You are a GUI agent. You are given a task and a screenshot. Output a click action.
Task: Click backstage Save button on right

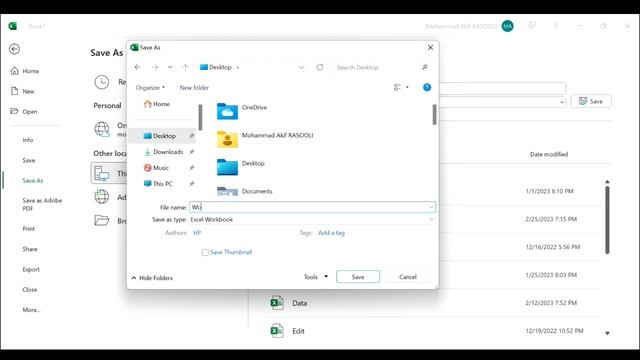[591, 101]
